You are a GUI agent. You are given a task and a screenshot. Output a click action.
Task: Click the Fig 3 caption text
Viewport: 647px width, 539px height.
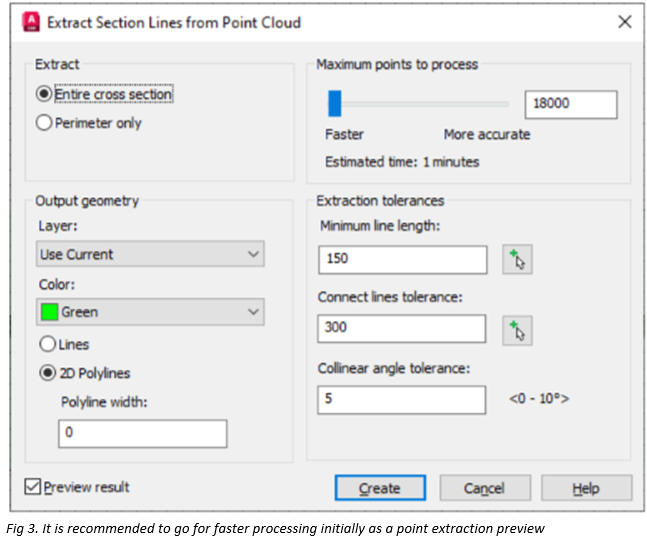(x=276, y=529)
